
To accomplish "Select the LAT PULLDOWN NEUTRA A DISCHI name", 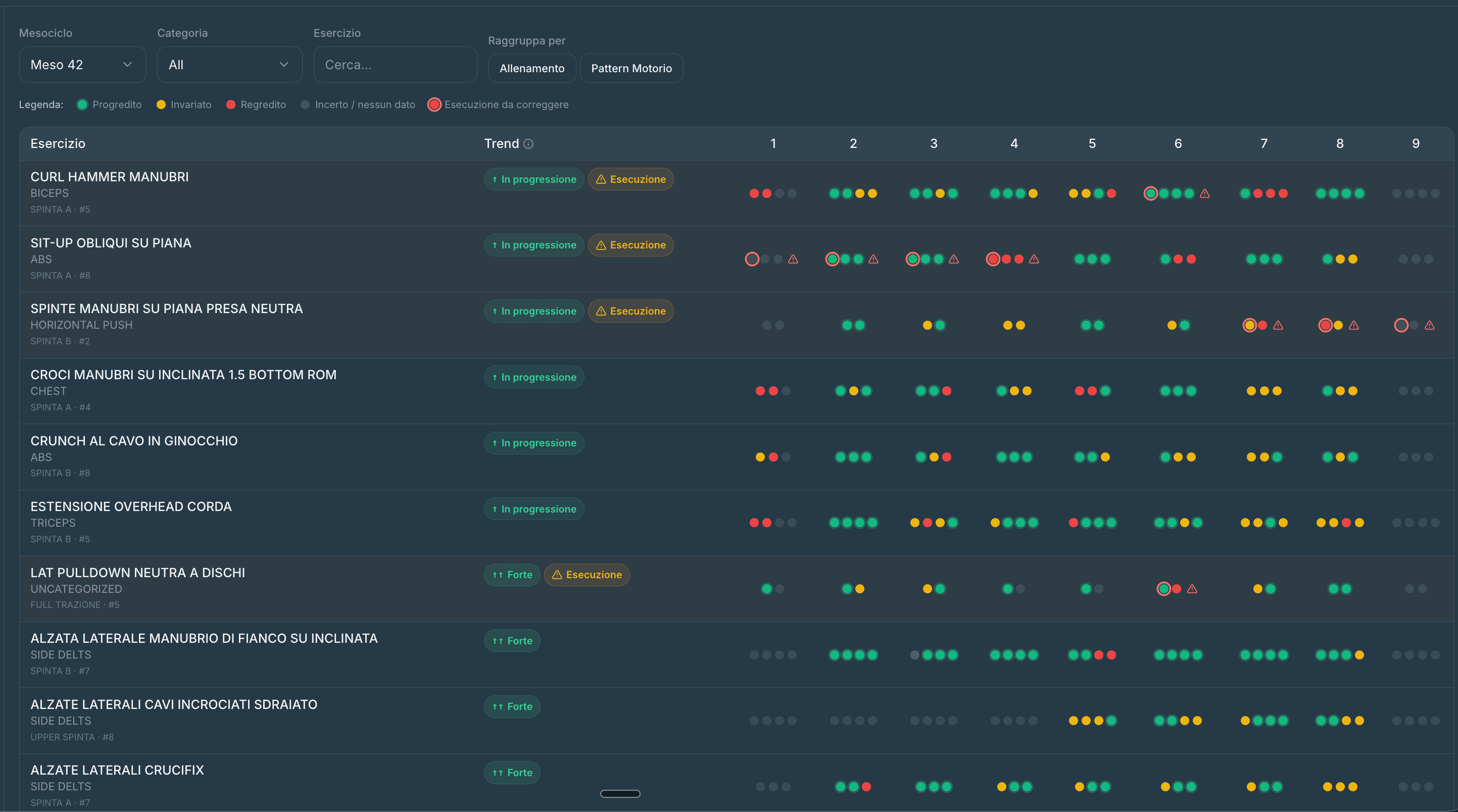I will coord(138,573).
